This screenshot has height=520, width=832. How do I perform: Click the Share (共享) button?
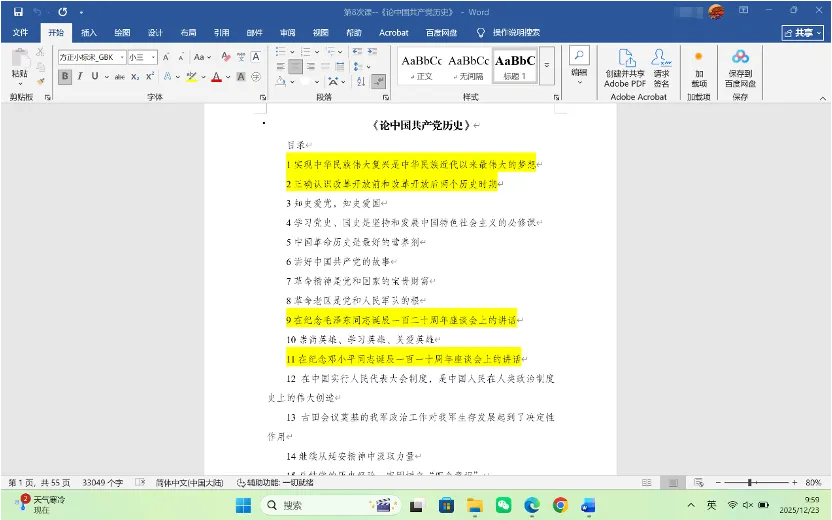coord(802,33)
